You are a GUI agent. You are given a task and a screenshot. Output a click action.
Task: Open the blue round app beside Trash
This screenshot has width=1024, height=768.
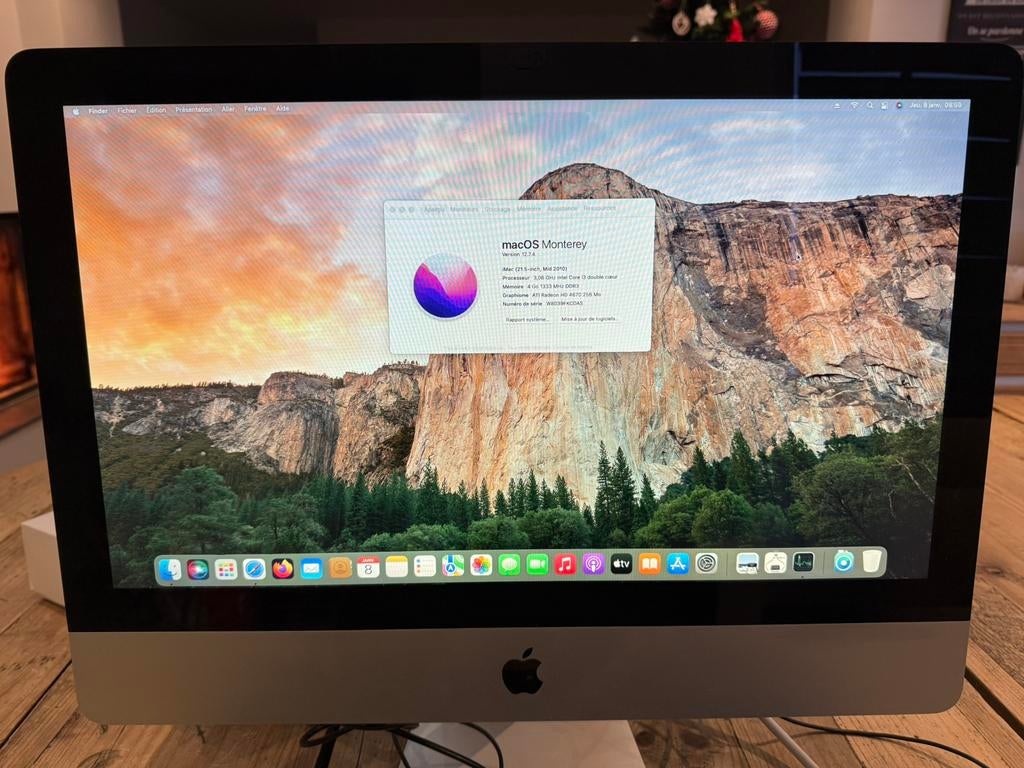(x=844, y=561)
